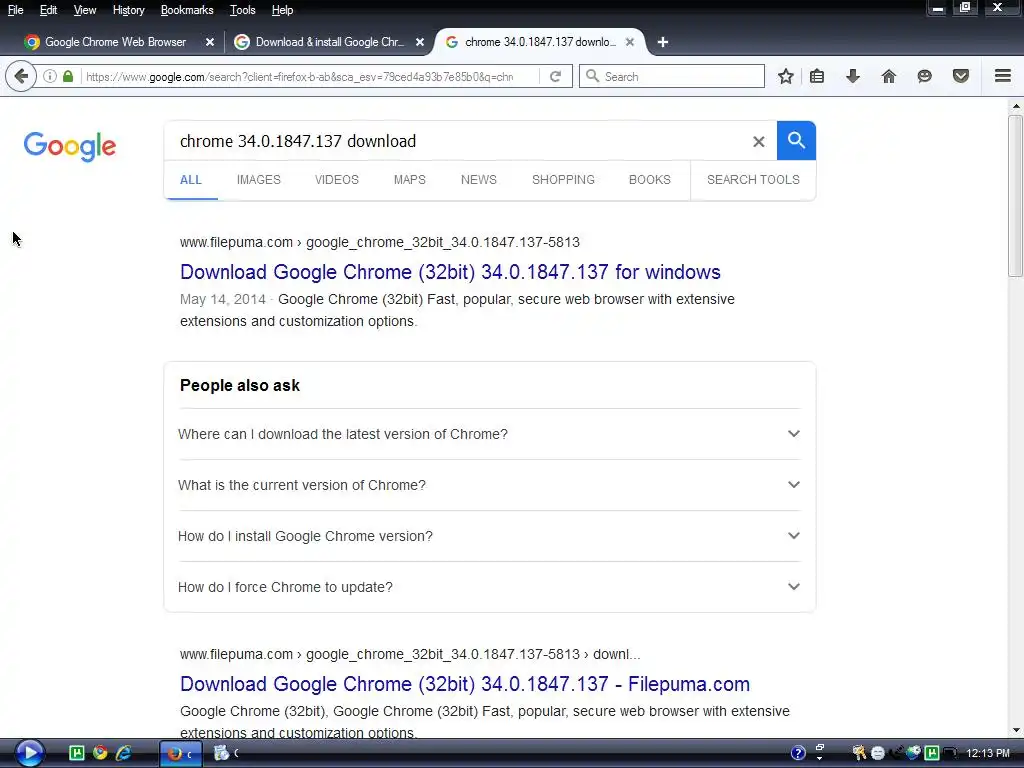Select the ALL results tab
Viewport: 1024px width, 768px height.
(x=191, y=180)
